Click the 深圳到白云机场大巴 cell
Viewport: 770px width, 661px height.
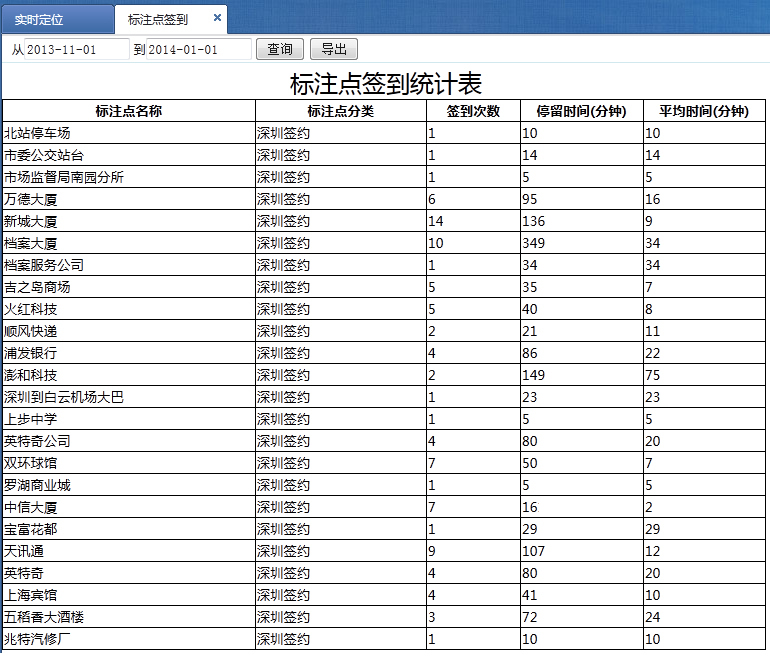(x=64, y=397)
